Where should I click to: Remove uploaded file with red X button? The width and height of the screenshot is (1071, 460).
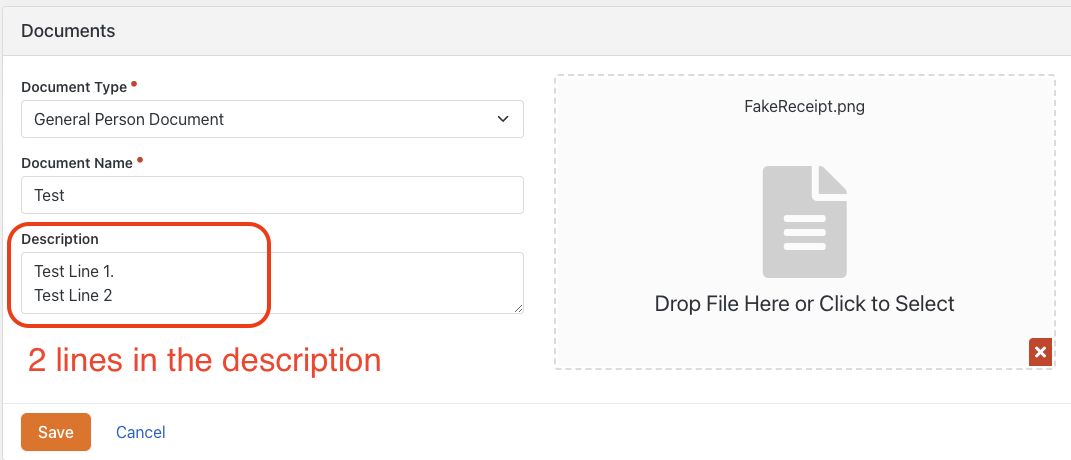point(1040,352)
